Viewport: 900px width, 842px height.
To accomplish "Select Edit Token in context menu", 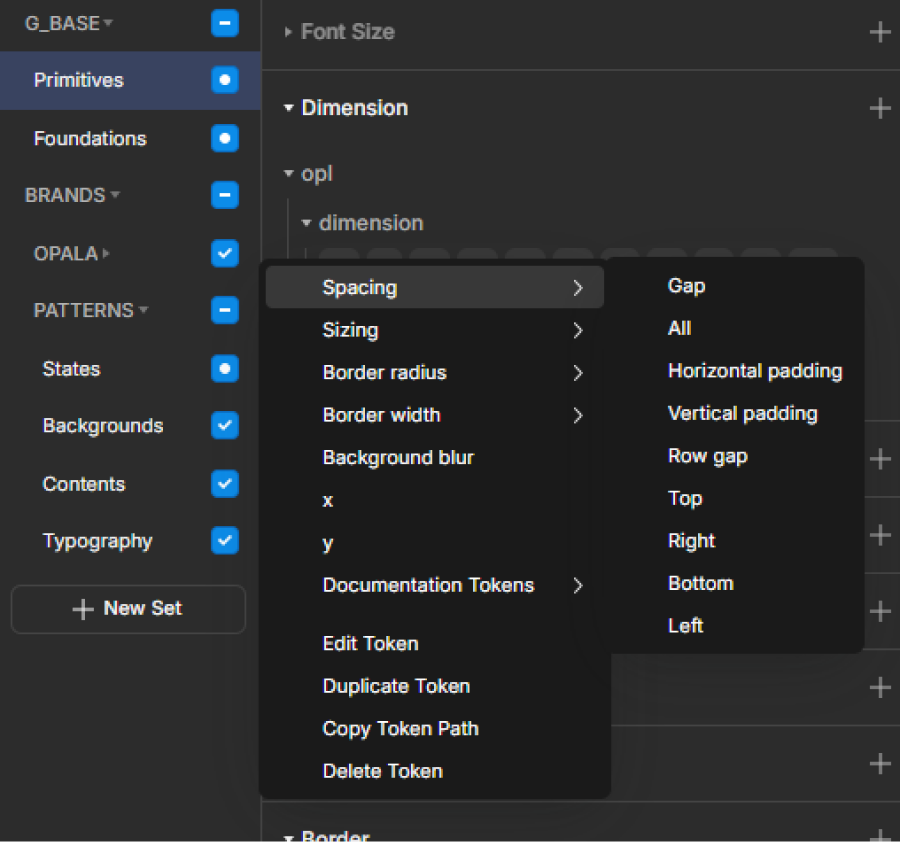I will 370,644.
